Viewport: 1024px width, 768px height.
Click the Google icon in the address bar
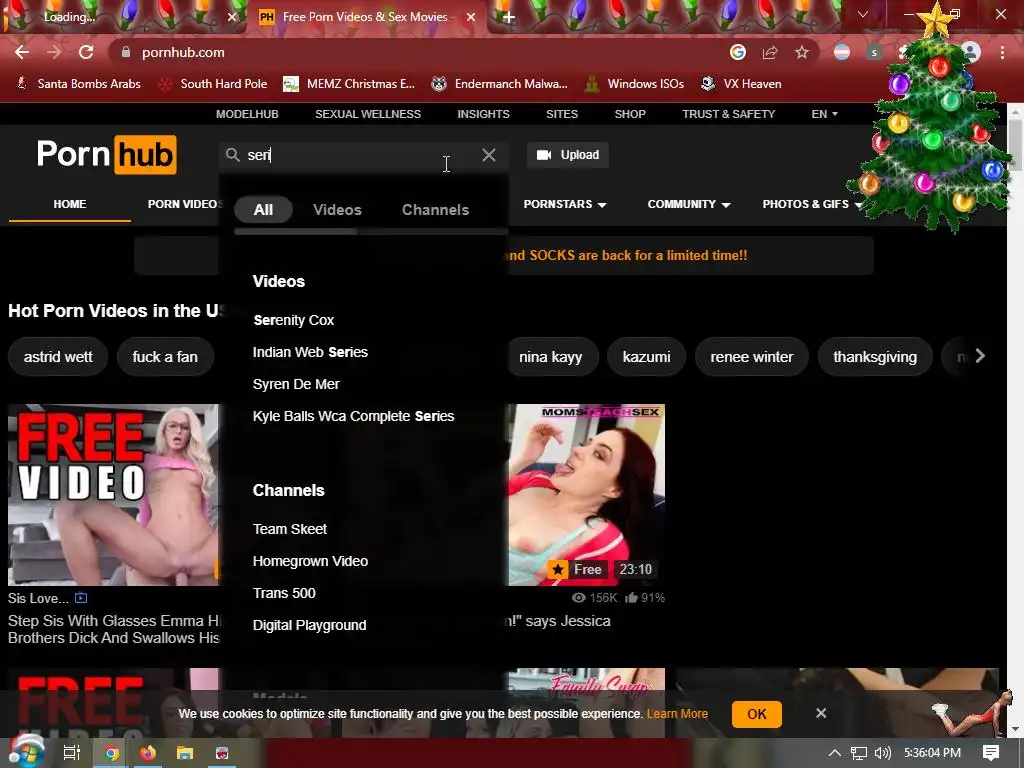point(738,52)
